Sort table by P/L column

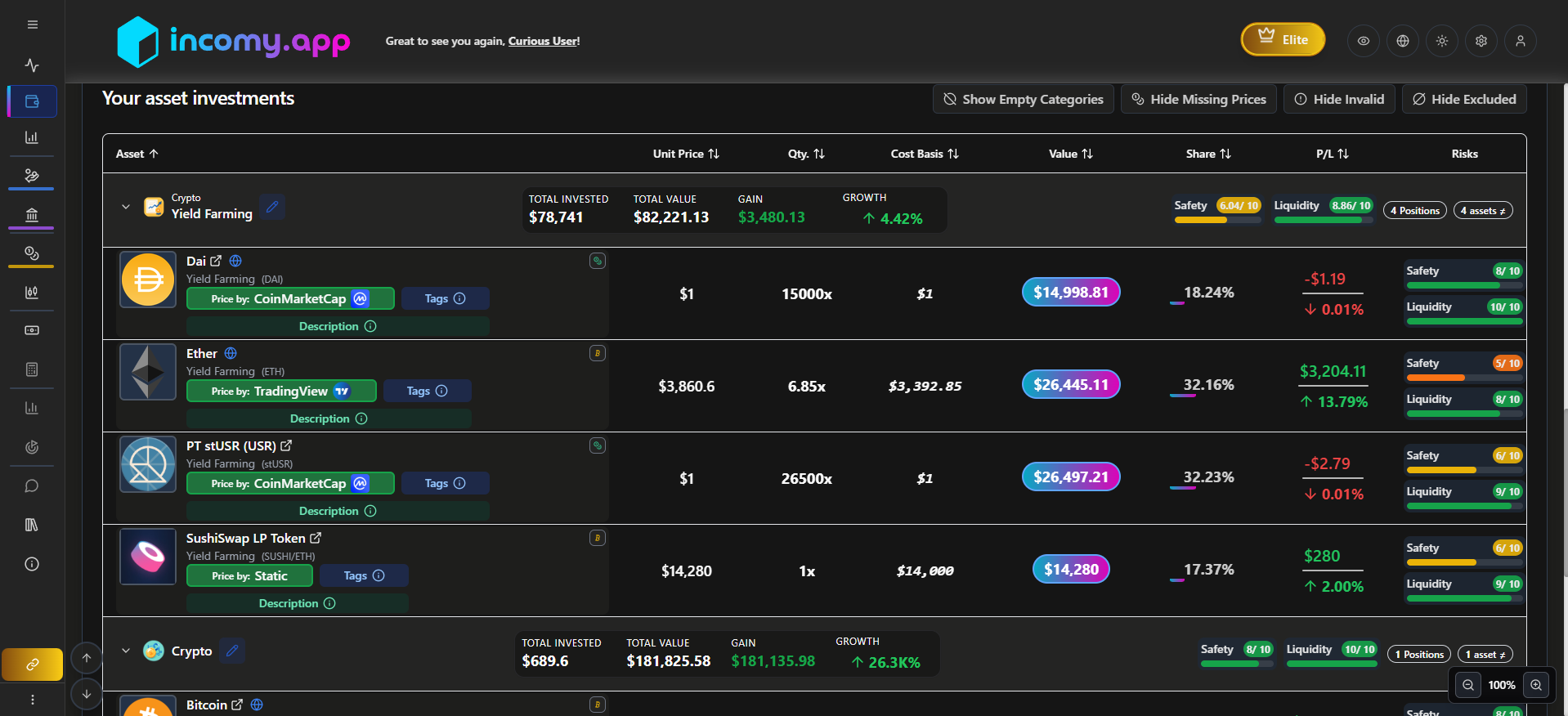(1333, 154)
